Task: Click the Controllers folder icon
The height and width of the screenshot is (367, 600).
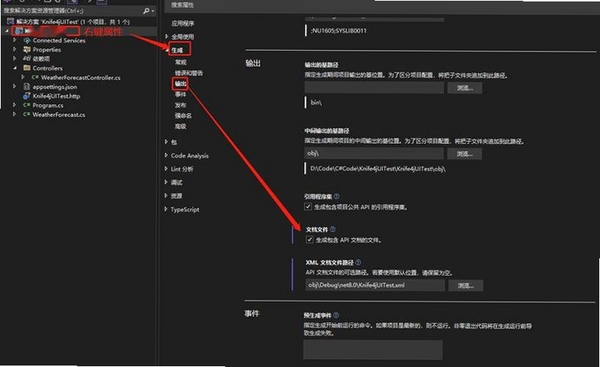Action: pyautogui.click(x=27, y=68)
